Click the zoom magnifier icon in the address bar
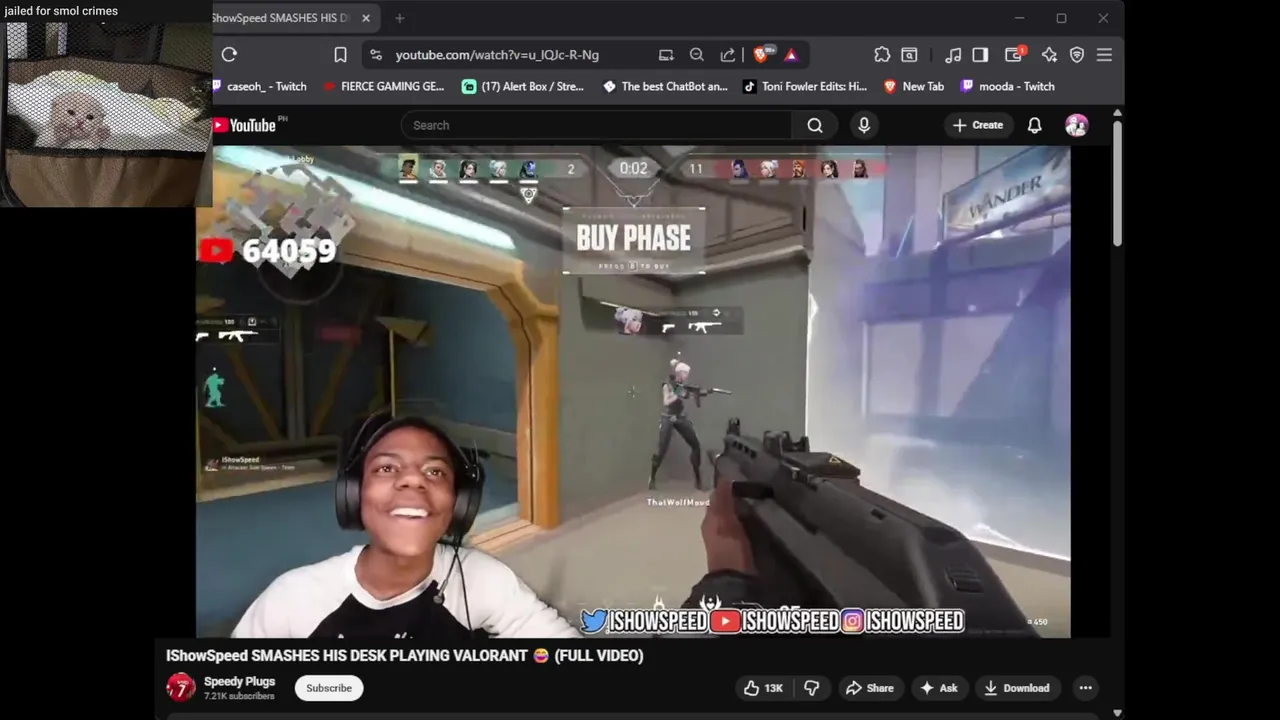1280x720 pixels. click(697, 55)
